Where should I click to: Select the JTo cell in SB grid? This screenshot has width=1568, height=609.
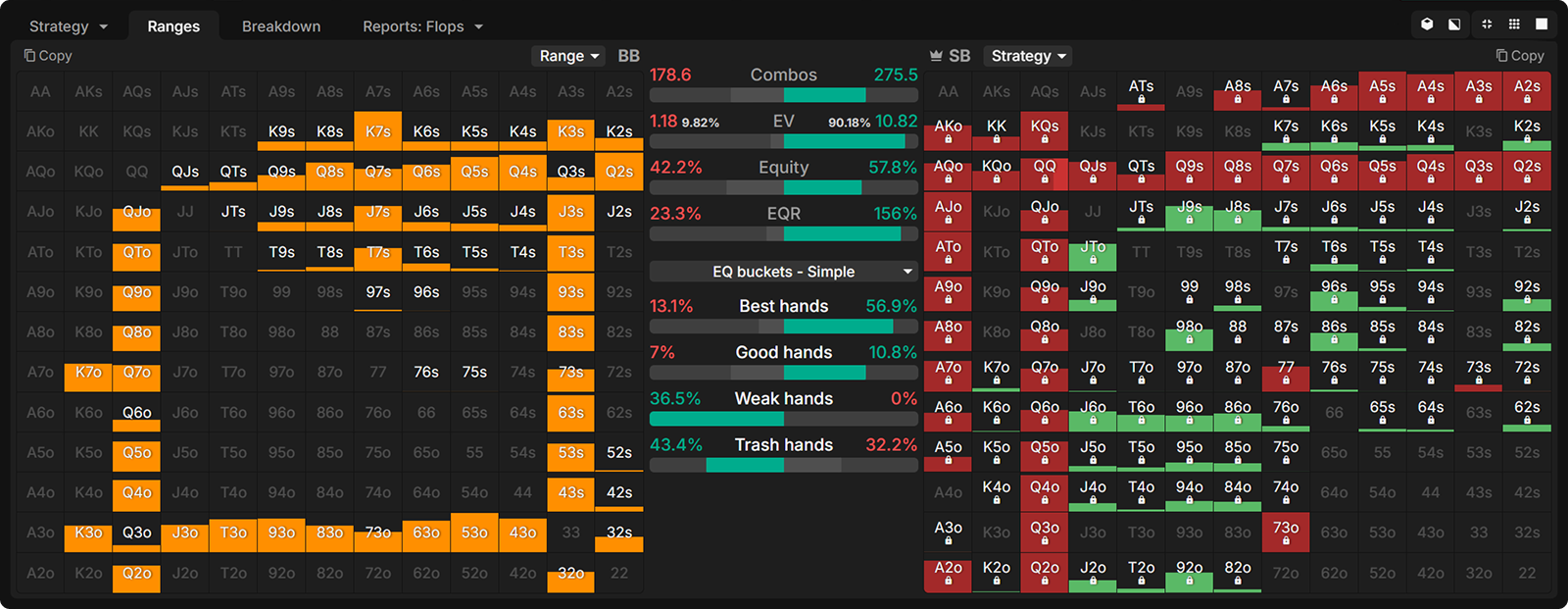click(x=1093, y=252)
